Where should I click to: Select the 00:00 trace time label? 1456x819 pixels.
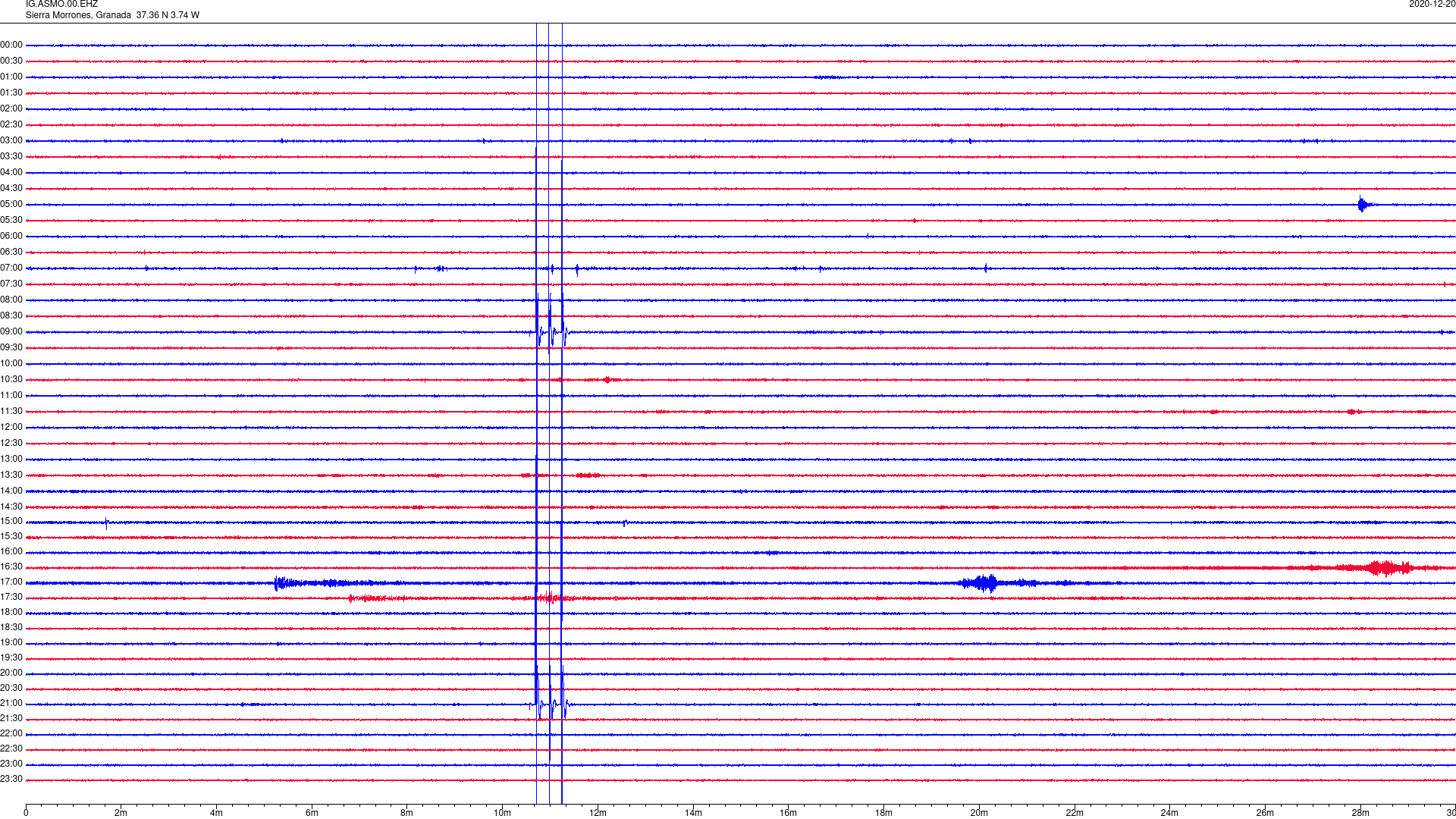coord(11,45)
